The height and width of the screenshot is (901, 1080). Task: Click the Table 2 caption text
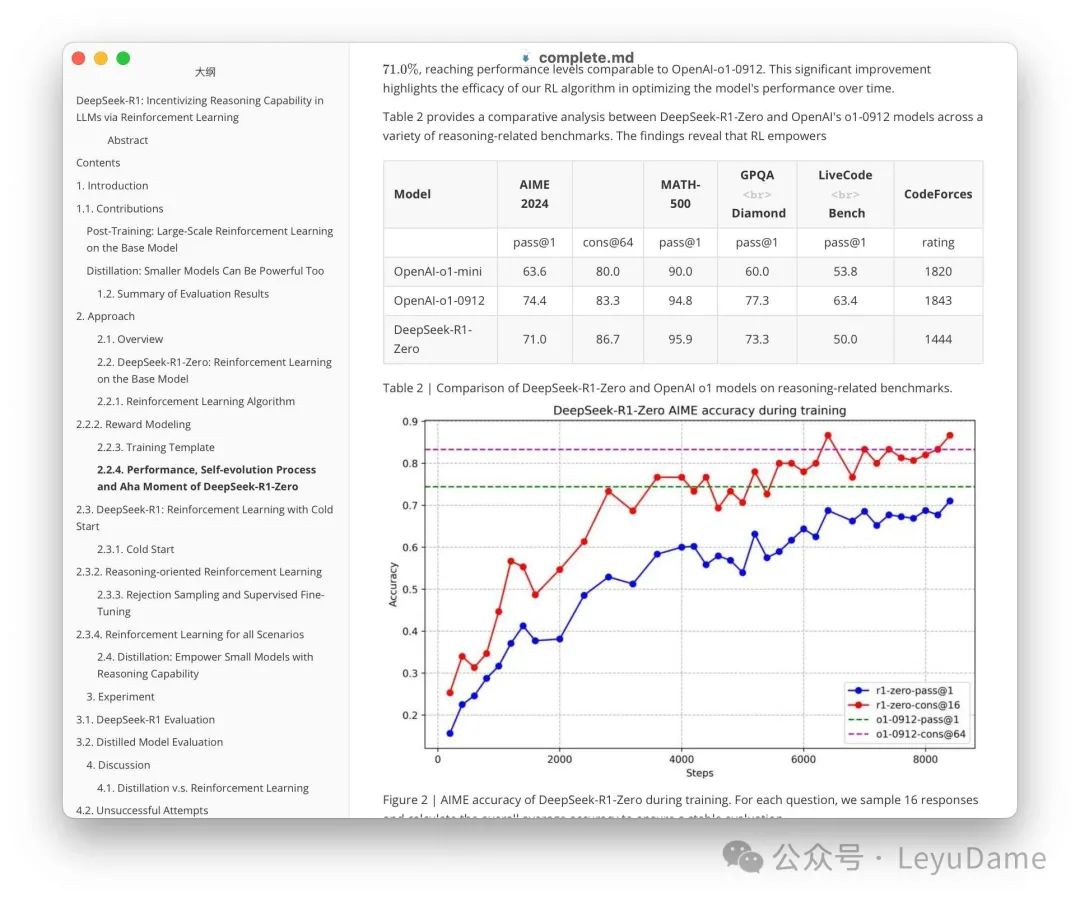pos(667,388)
